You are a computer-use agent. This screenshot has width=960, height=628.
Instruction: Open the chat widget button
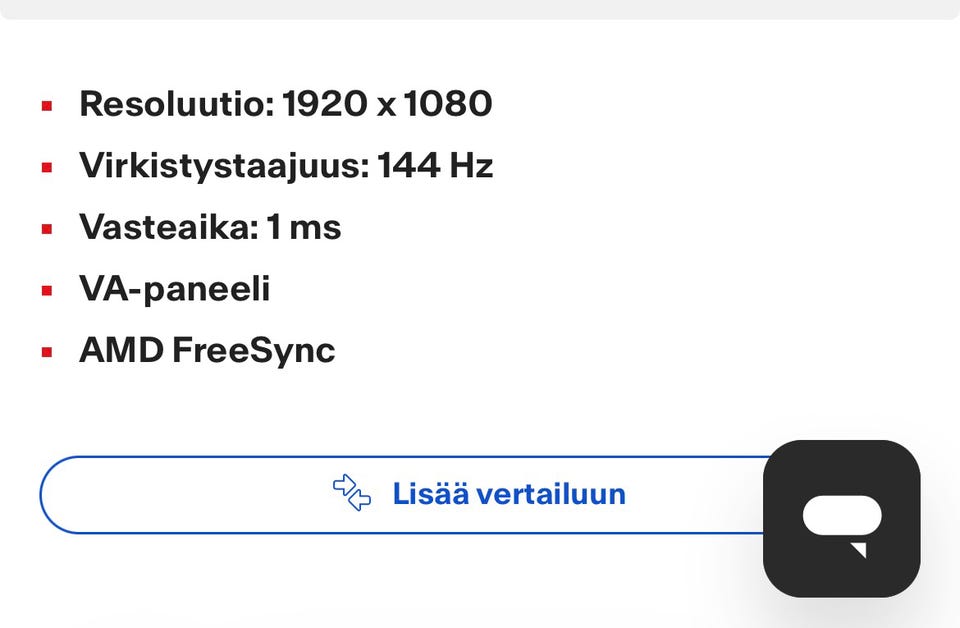click(x=841, y=518)
